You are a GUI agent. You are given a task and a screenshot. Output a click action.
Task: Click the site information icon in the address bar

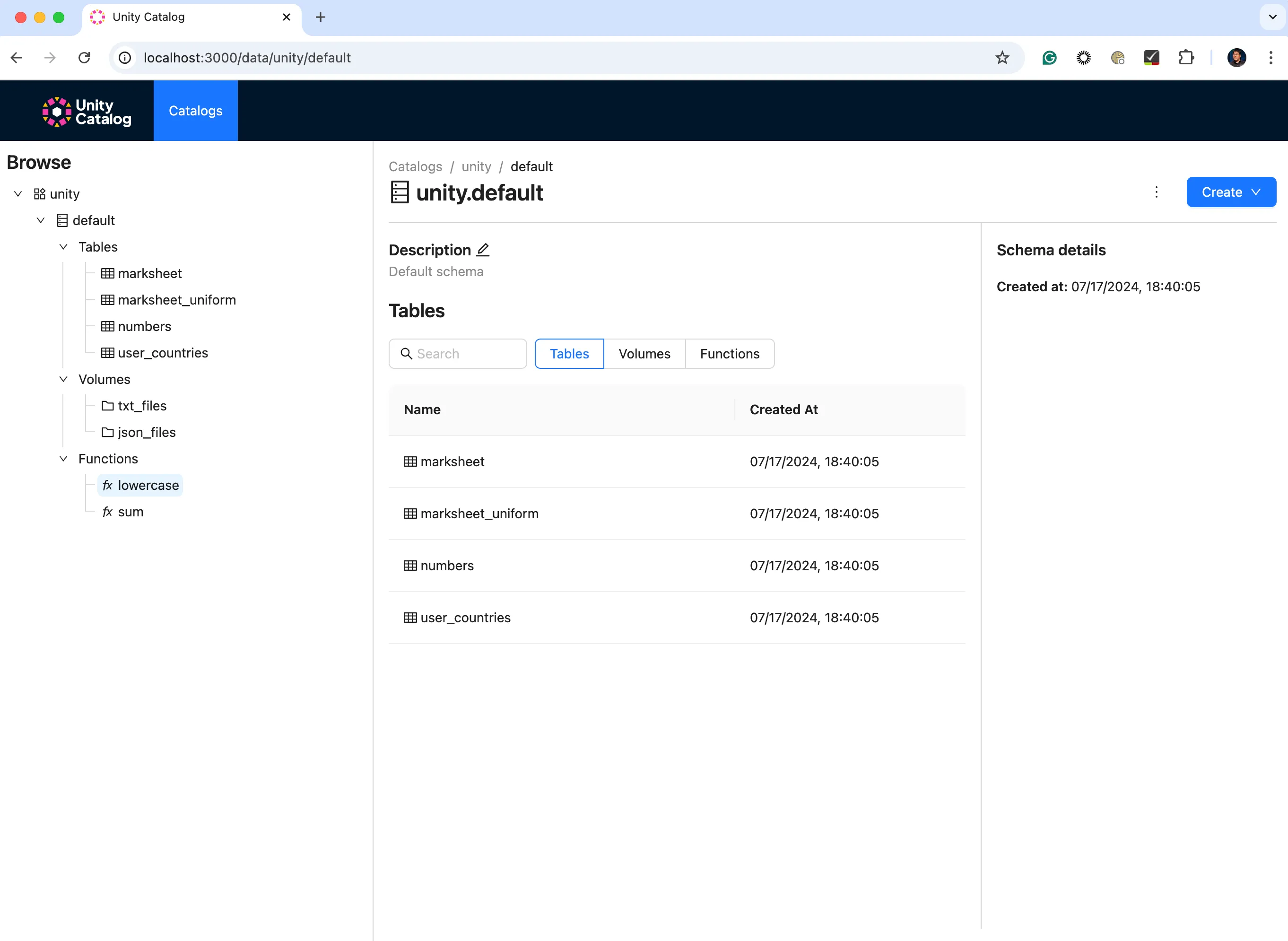click(x=125, y=58)
